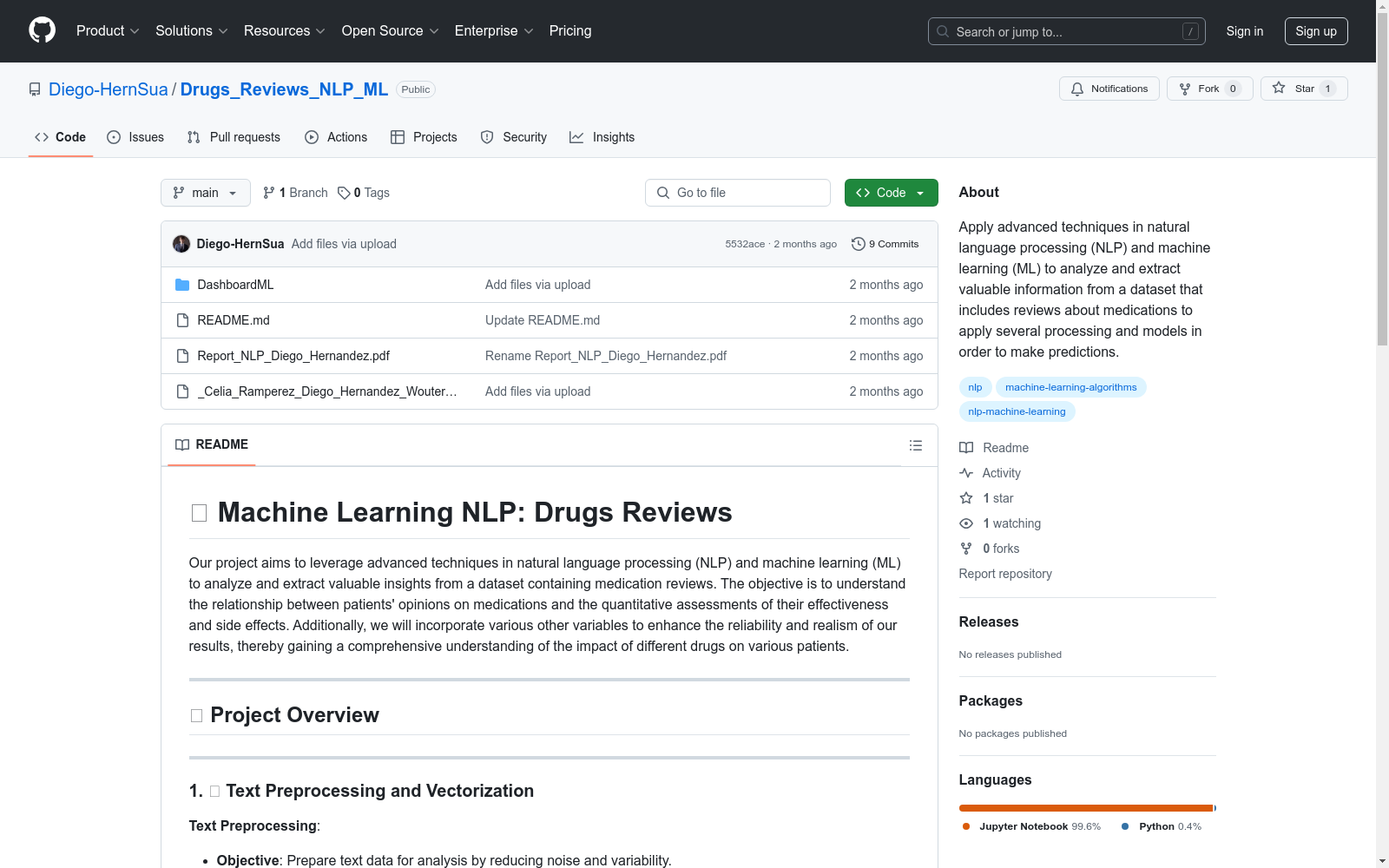Viewport: 1389px width, 868px height.
Task: Click the Activity pulse icon
Action: 966,473
